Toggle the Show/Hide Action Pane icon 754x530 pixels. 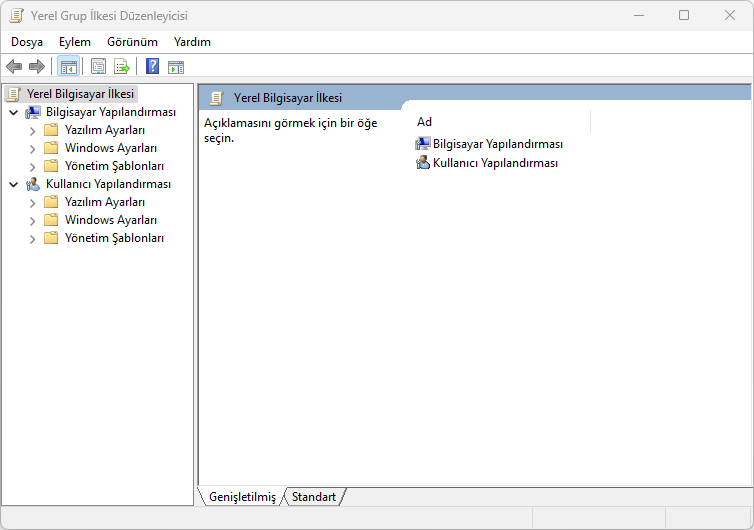coord(176,67)
